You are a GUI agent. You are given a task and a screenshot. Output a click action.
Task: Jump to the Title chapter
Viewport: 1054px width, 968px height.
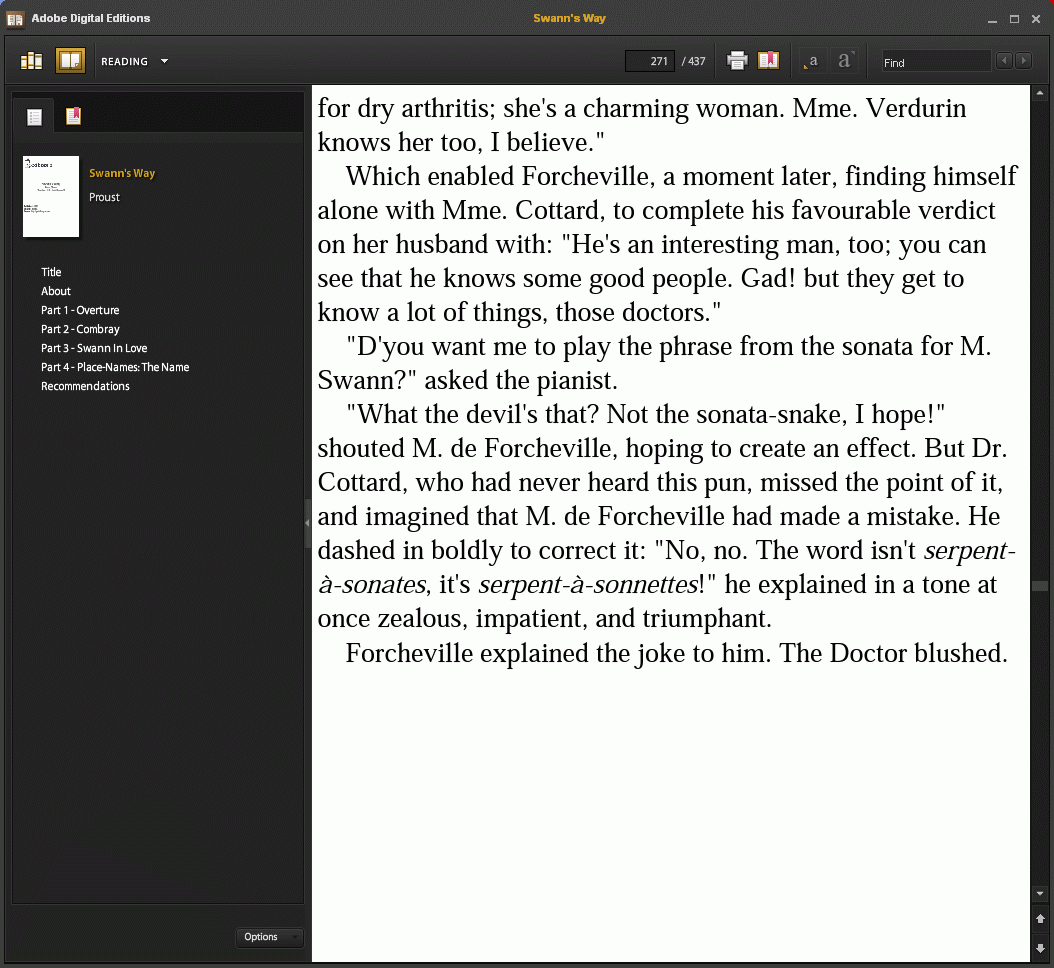pos(51,272)
